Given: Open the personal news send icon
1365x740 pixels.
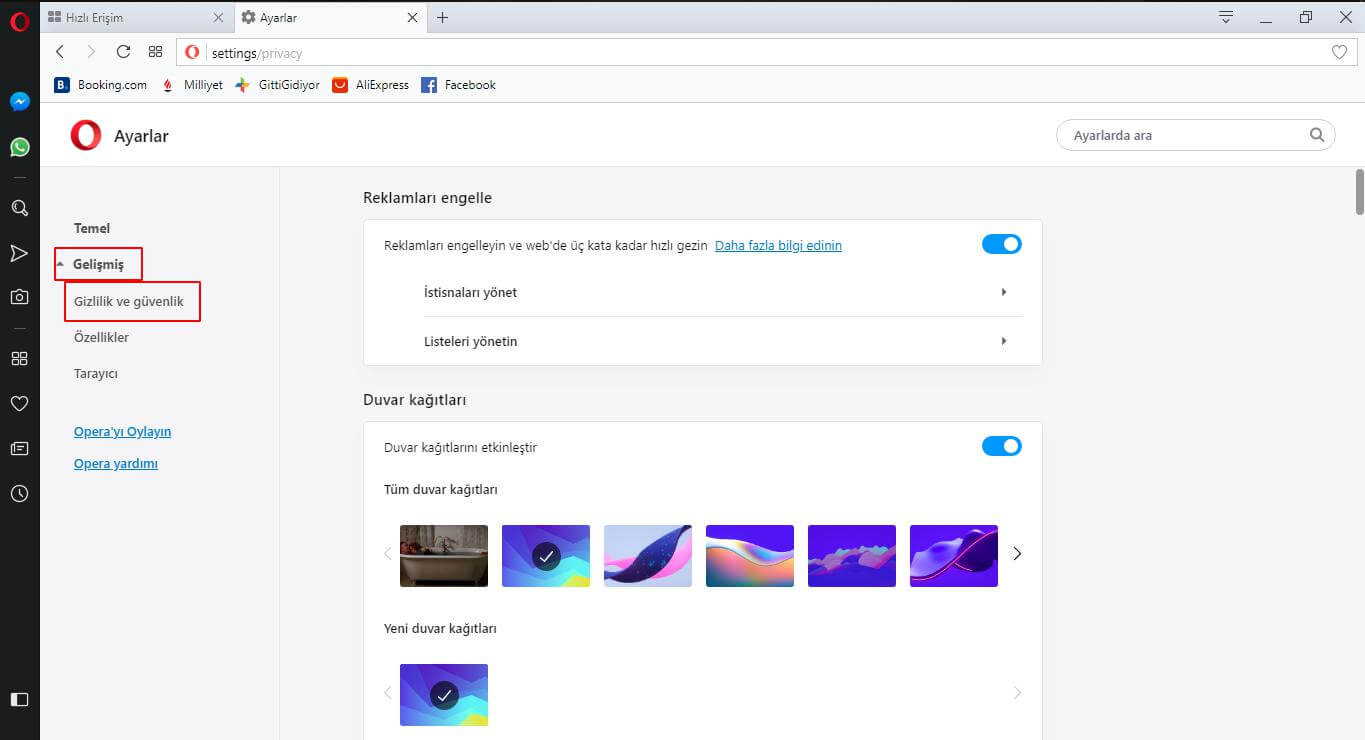Looking at the screenshot, I should coord(19,253).
